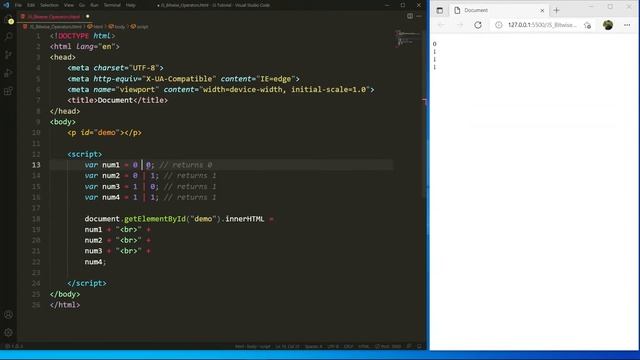Open the View menu

[69, 5]
